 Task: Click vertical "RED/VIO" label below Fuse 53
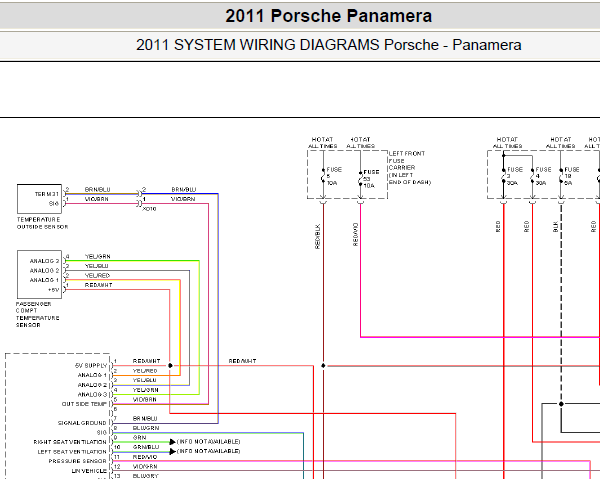click(355, 234)
